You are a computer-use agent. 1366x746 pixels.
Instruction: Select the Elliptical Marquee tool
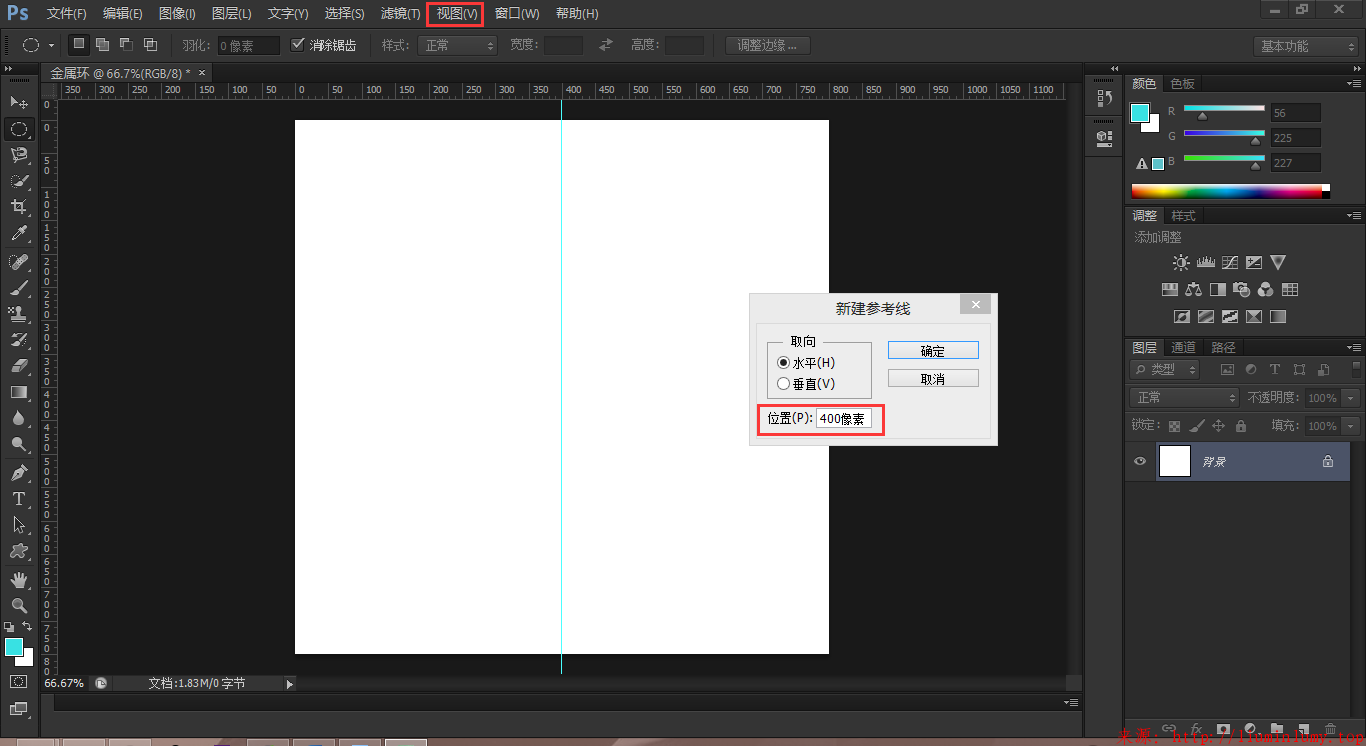coord(19,129)
